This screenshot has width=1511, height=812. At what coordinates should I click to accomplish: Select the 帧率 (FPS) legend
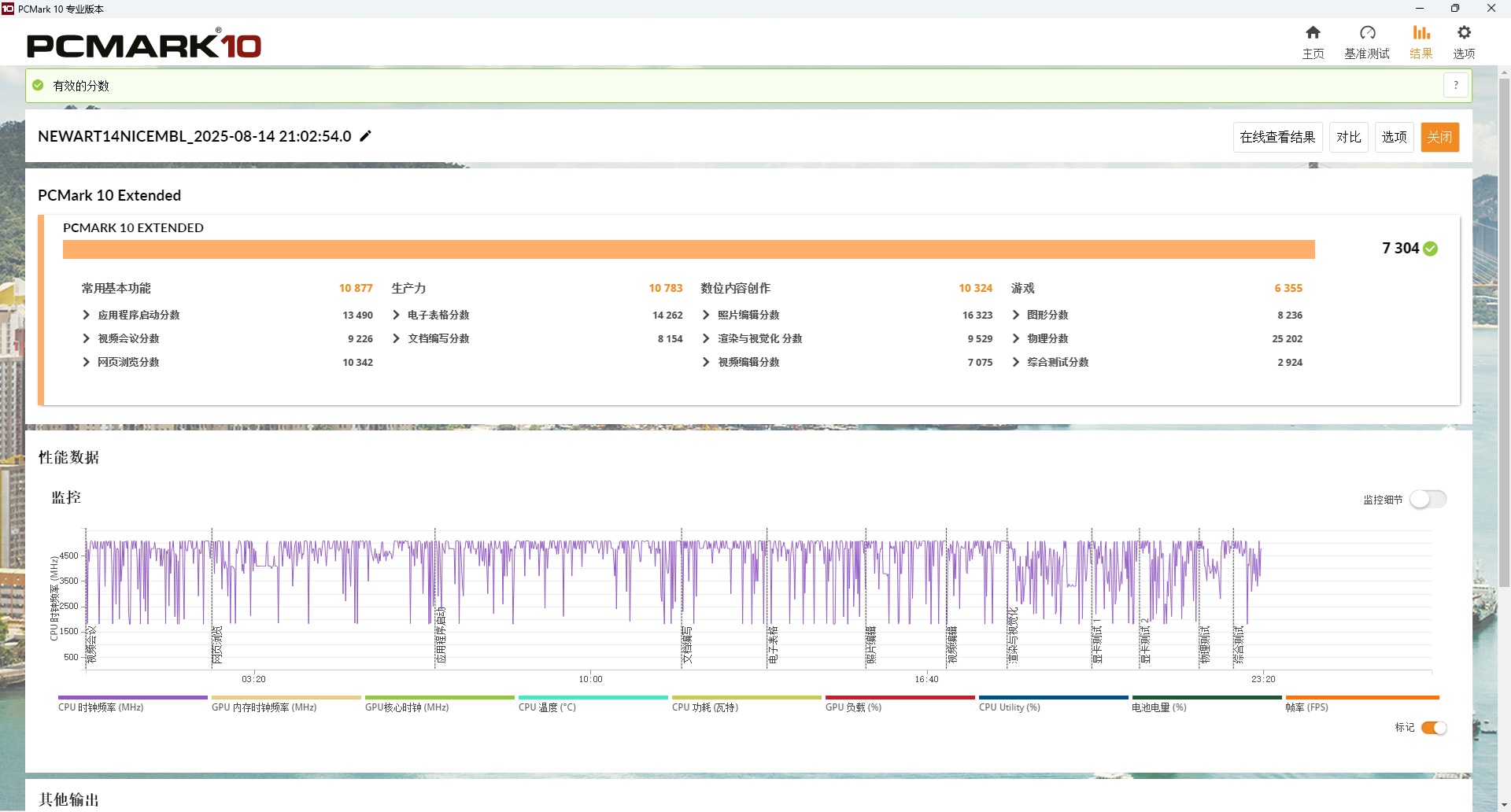(x=1361, y=703)
